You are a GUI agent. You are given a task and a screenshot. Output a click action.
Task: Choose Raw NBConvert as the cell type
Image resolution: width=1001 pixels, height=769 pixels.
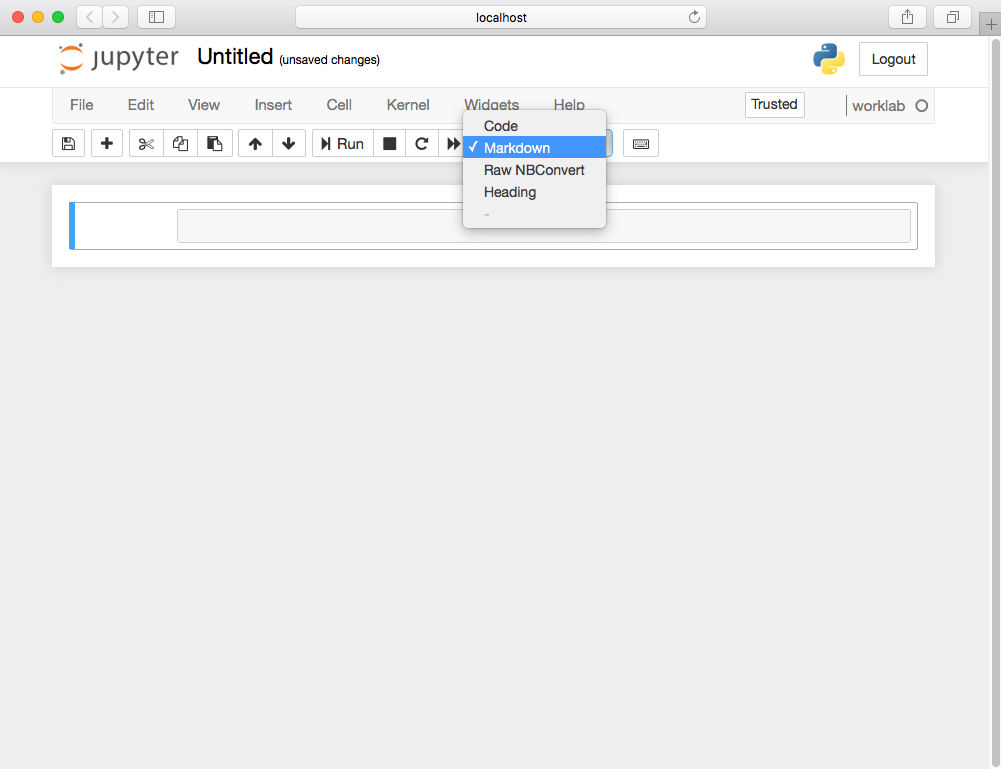(x=533, y=170)
